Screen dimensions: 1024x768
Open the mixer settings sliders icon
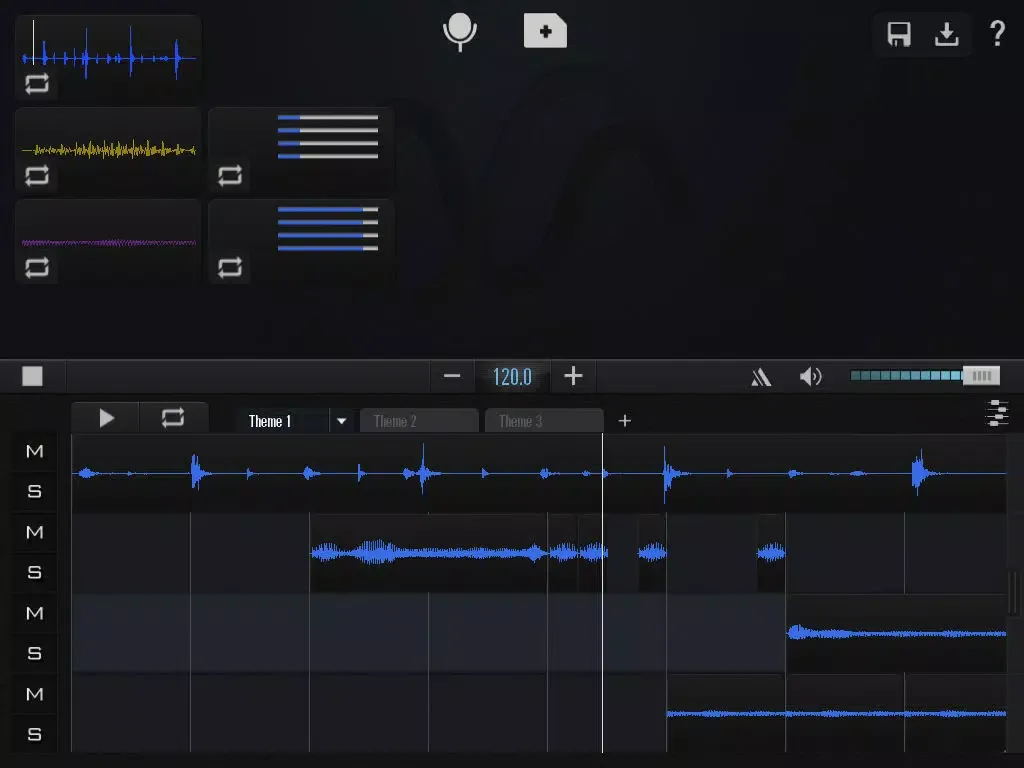(x=997, y=413)
